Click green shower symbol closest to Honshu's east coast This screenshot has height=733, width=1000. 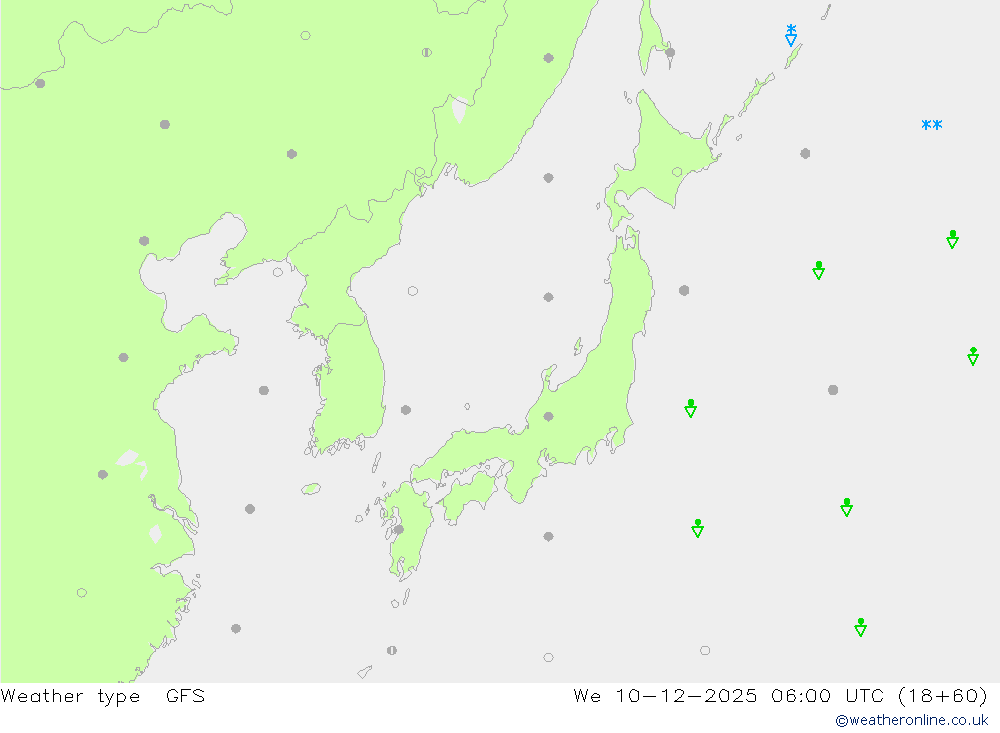pyautogui.click(x=690, y=408)
